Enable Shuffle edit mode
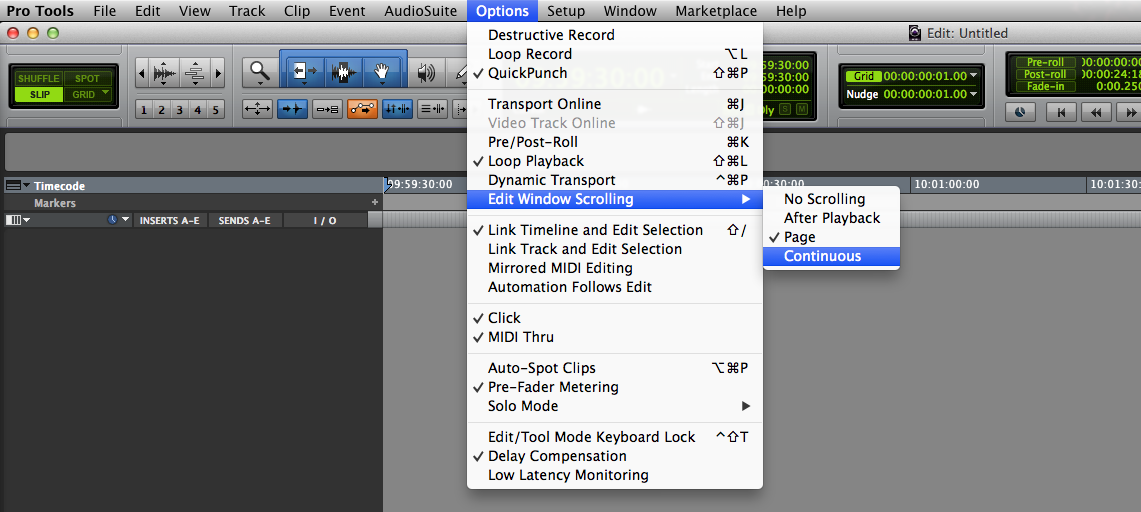Viewport: 1141px width, 512px height. coord(39,78)
